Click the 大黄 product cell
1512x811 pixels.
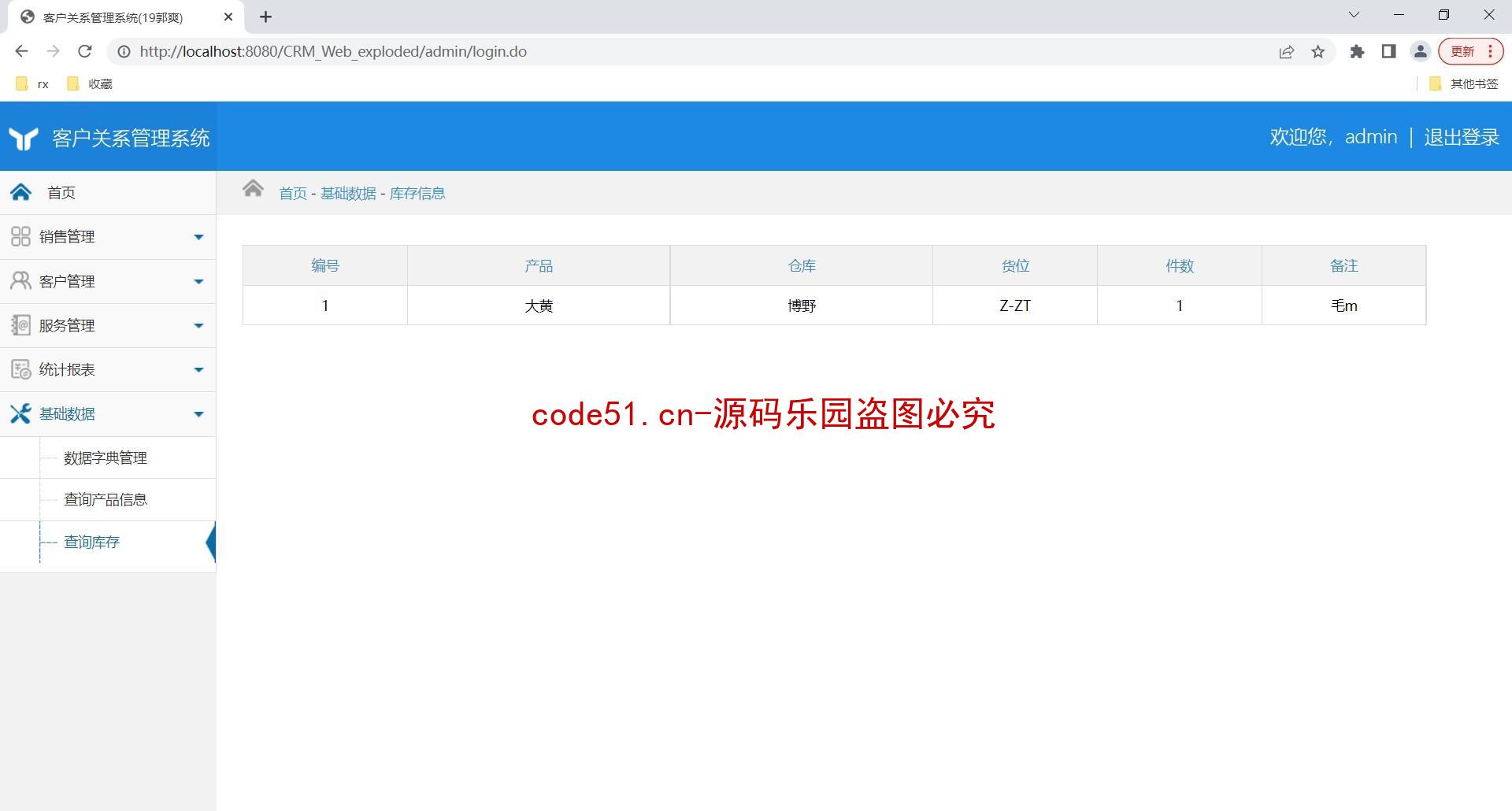coord(539,306)
